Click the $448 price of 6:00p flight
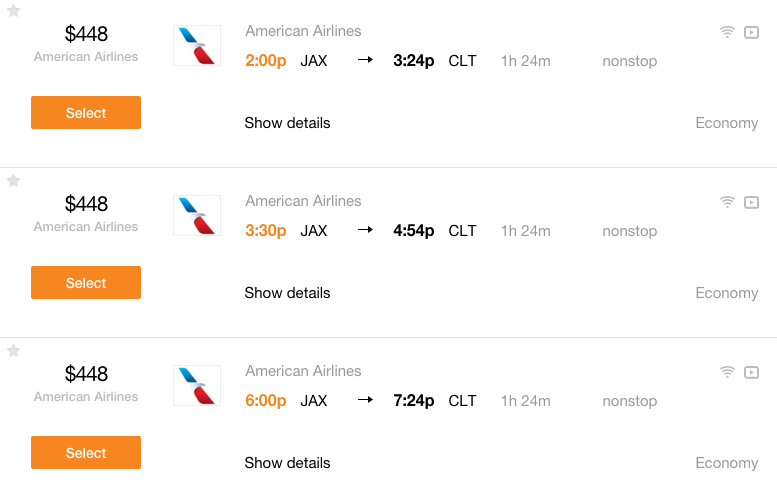The width and height of the screenshot is (777, 504). [86, 374]
